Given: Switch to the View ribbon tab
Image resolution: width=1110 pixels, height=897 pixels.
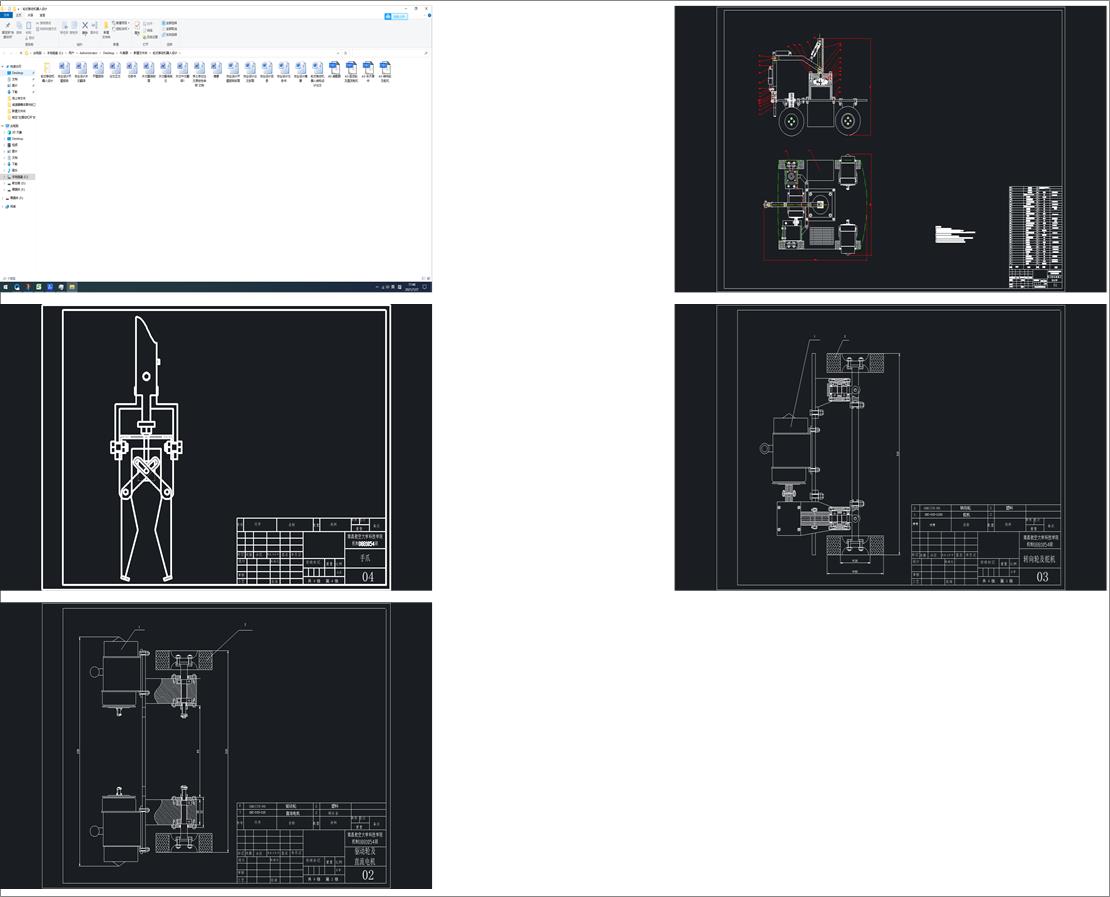Looking at the screenshot, I should pyautogui.click(x=42, y=15).
